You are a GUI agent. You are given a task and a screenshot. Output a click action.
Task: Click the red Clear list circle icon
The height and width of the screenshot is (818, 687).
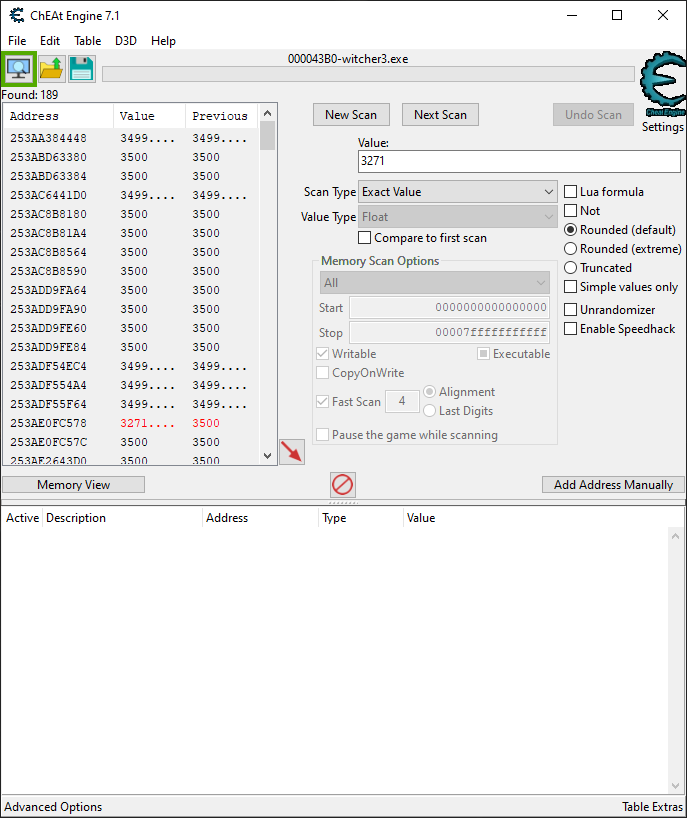pyautogui.click(x=342, y=485)
